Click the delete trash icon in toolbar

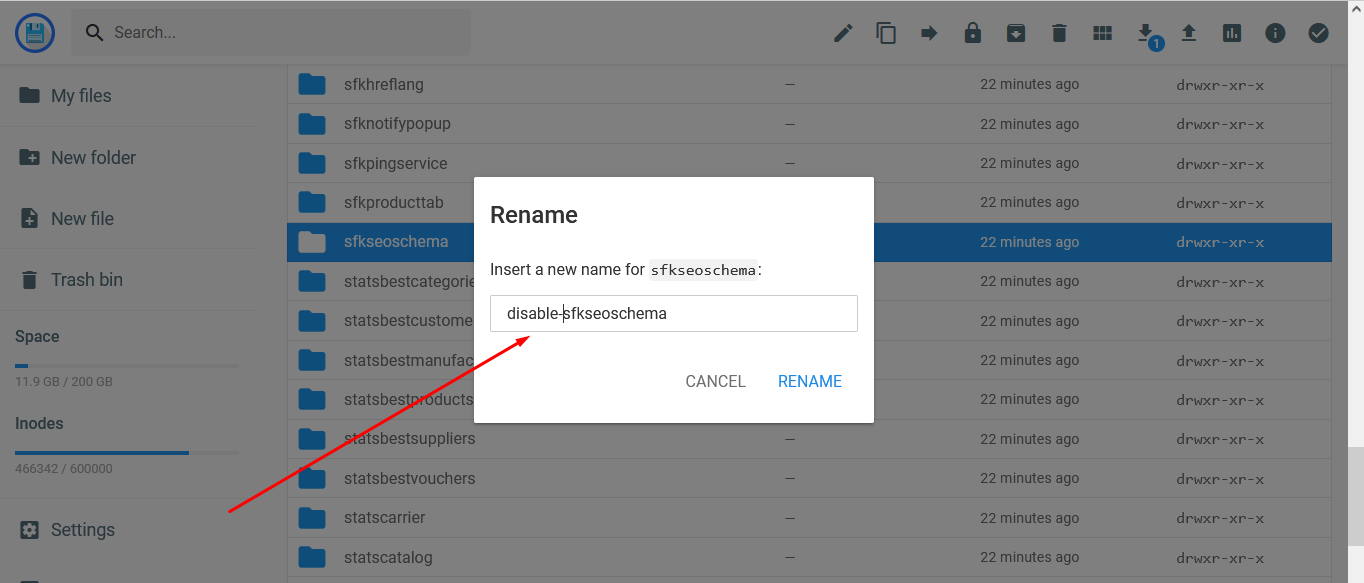click(1059, 33)
